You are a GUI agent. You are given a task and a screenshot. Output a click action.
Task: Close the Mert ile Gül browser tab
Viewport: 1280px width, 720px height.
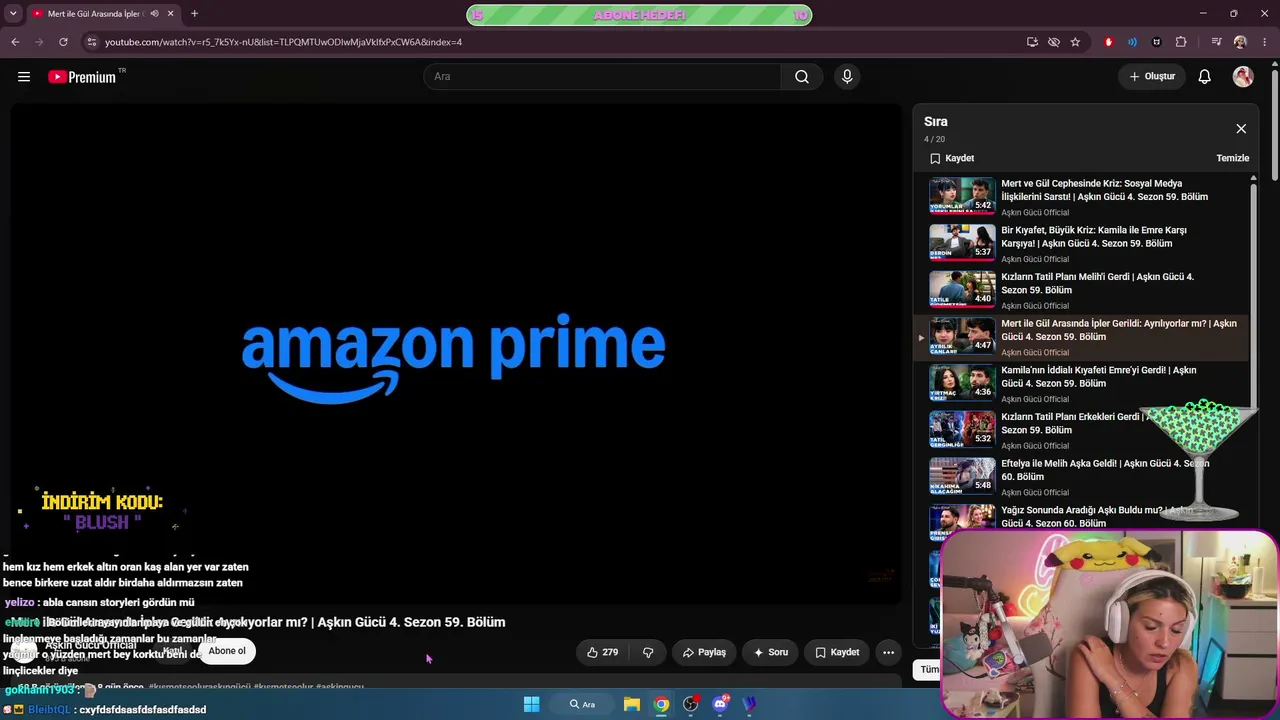171,14
